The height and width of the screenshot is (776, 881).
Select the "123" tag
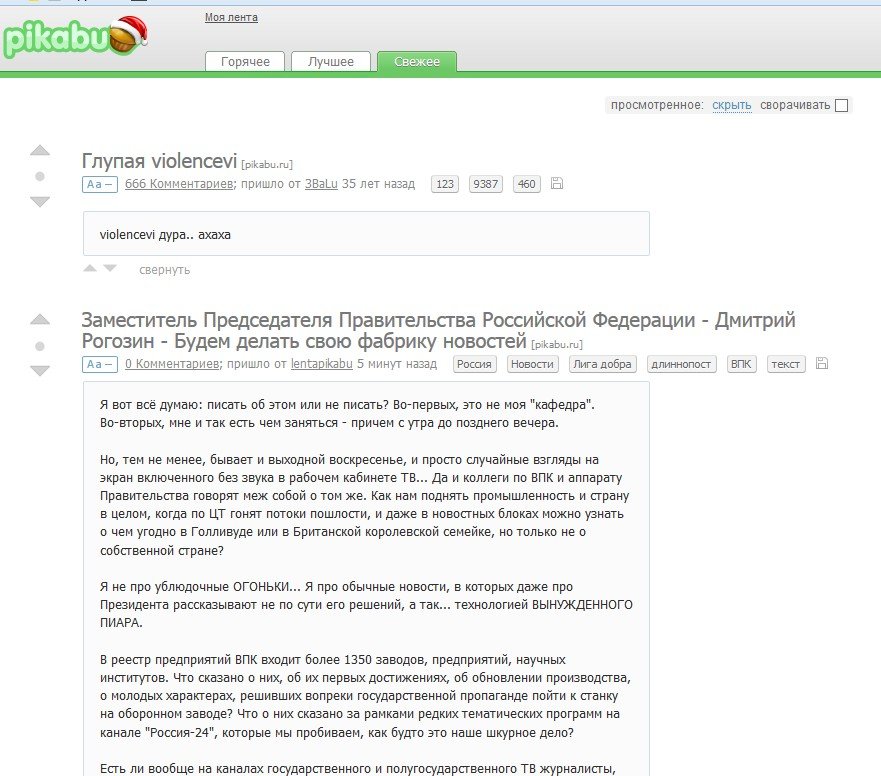pos(445,184)
